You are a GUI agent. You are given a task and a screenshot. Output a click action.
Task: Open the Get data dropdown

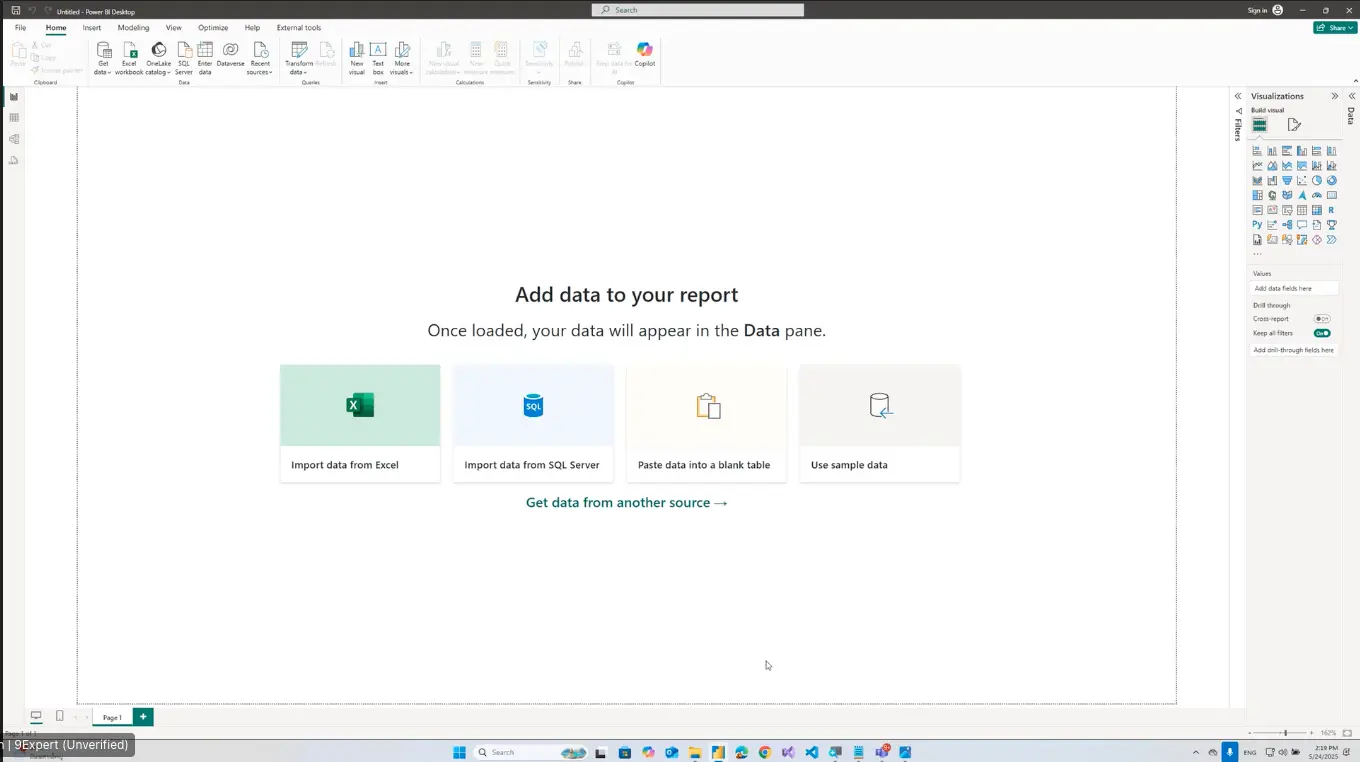pos(103,59)
